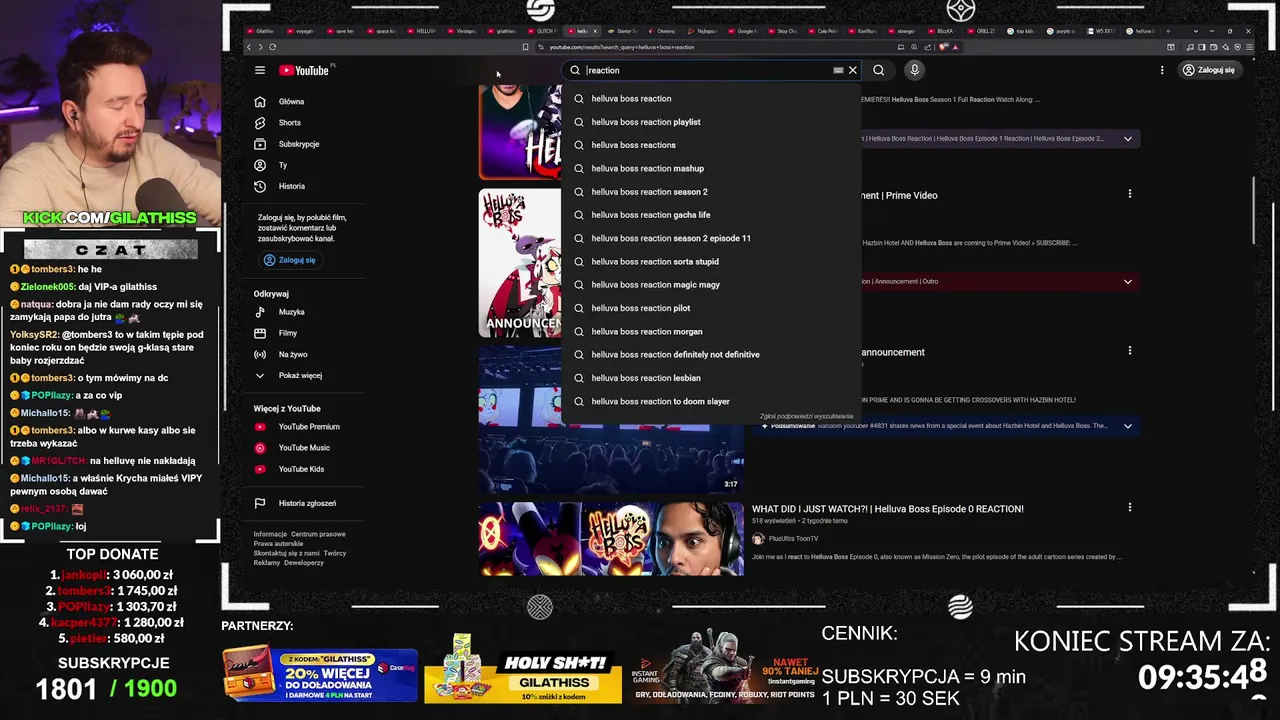This screenshot has height=720, width=1280.
Task: Go to Główna in the sidebar
Action: pos(291,101)
